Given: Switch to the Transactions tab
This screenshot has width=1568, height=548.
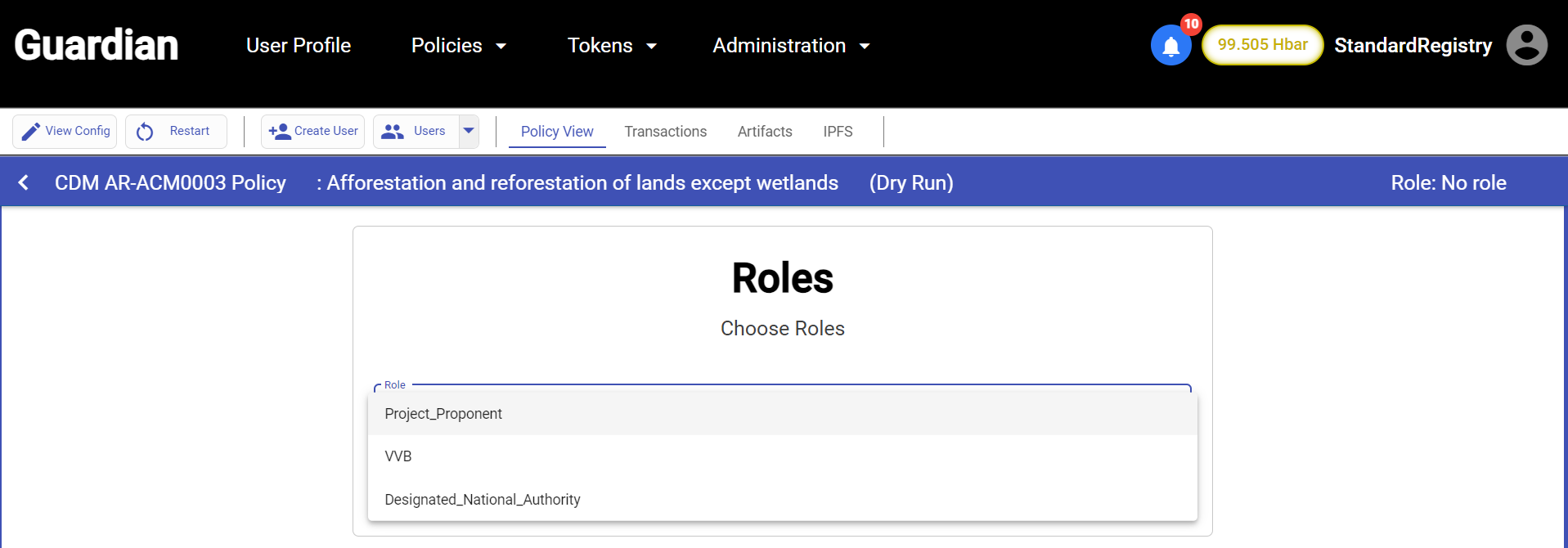Looking at the screenshot, I should pos(665,132).
